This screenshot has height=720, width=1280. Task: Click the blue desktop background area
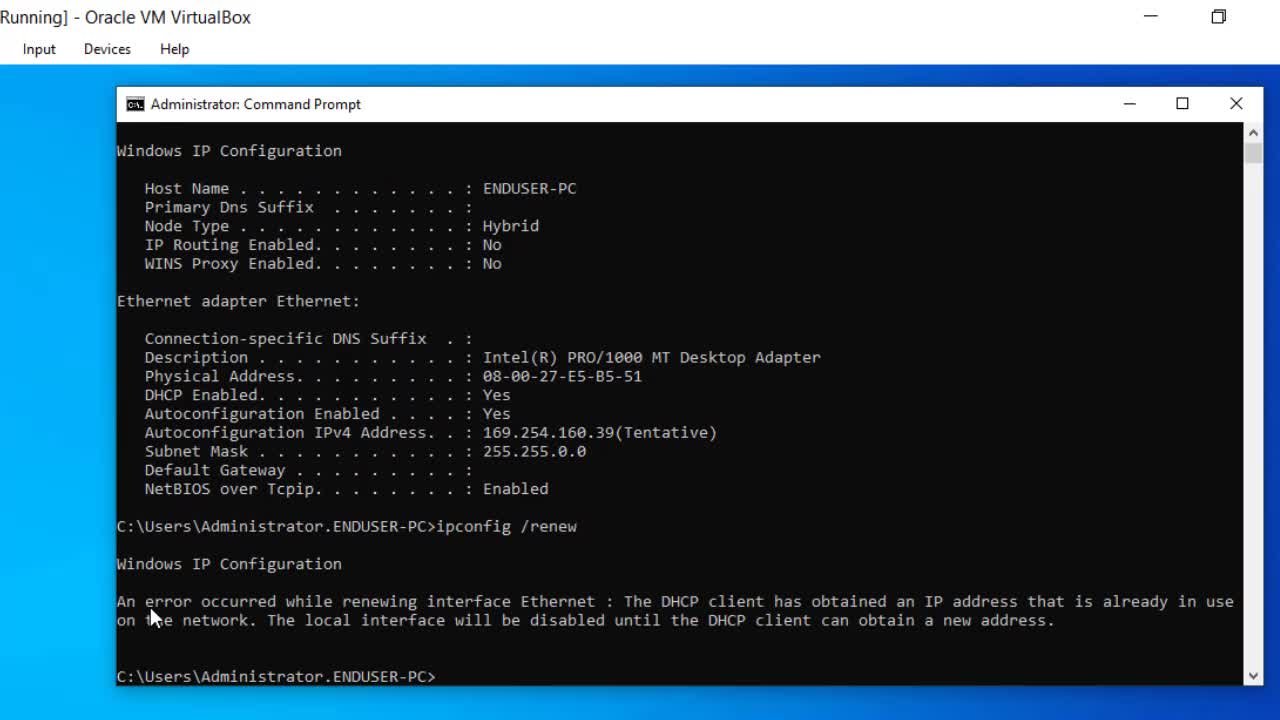(55, 400)
